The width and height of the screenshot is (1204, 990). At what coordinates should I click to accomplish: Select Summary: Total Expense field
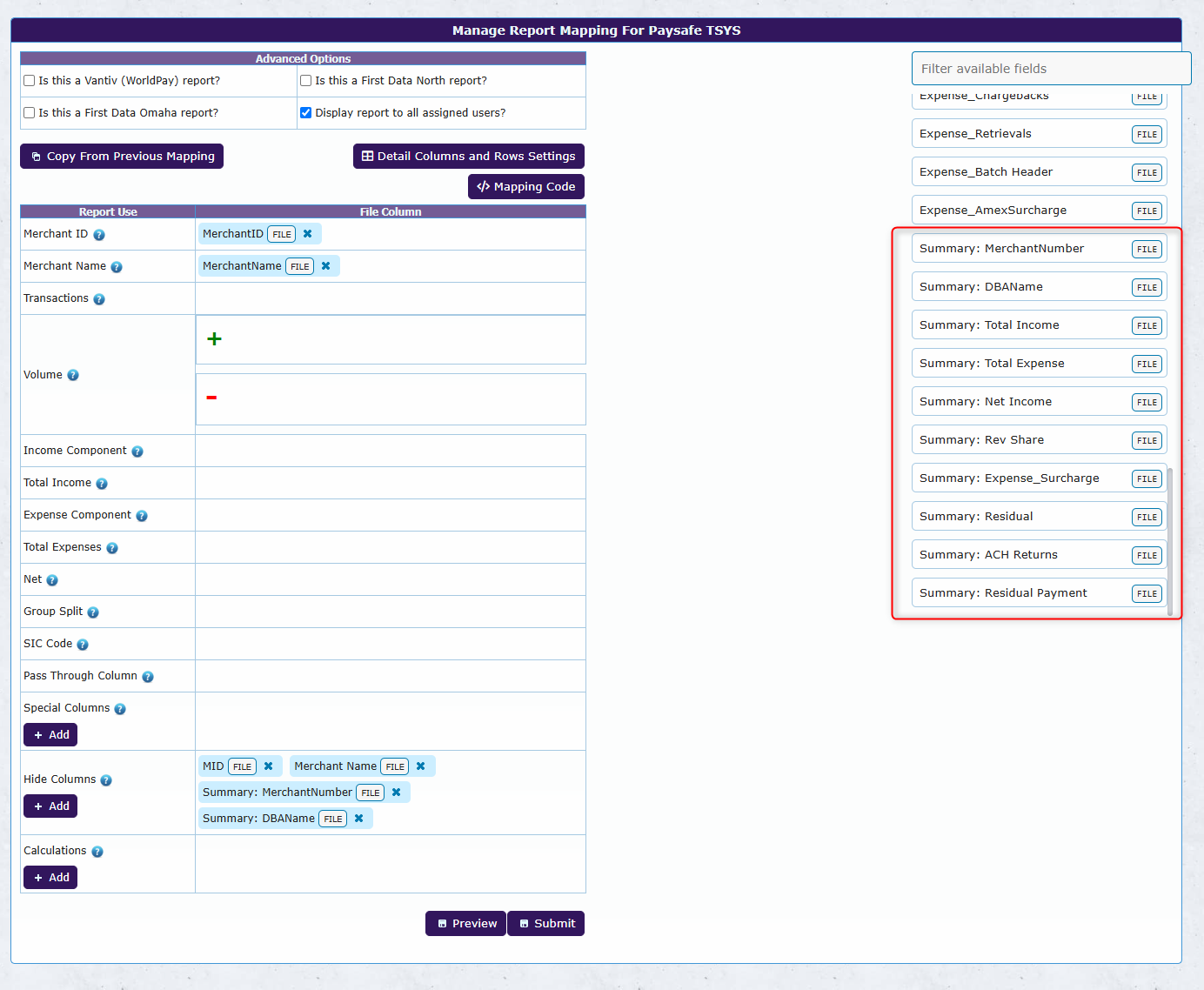[1040, 364]
